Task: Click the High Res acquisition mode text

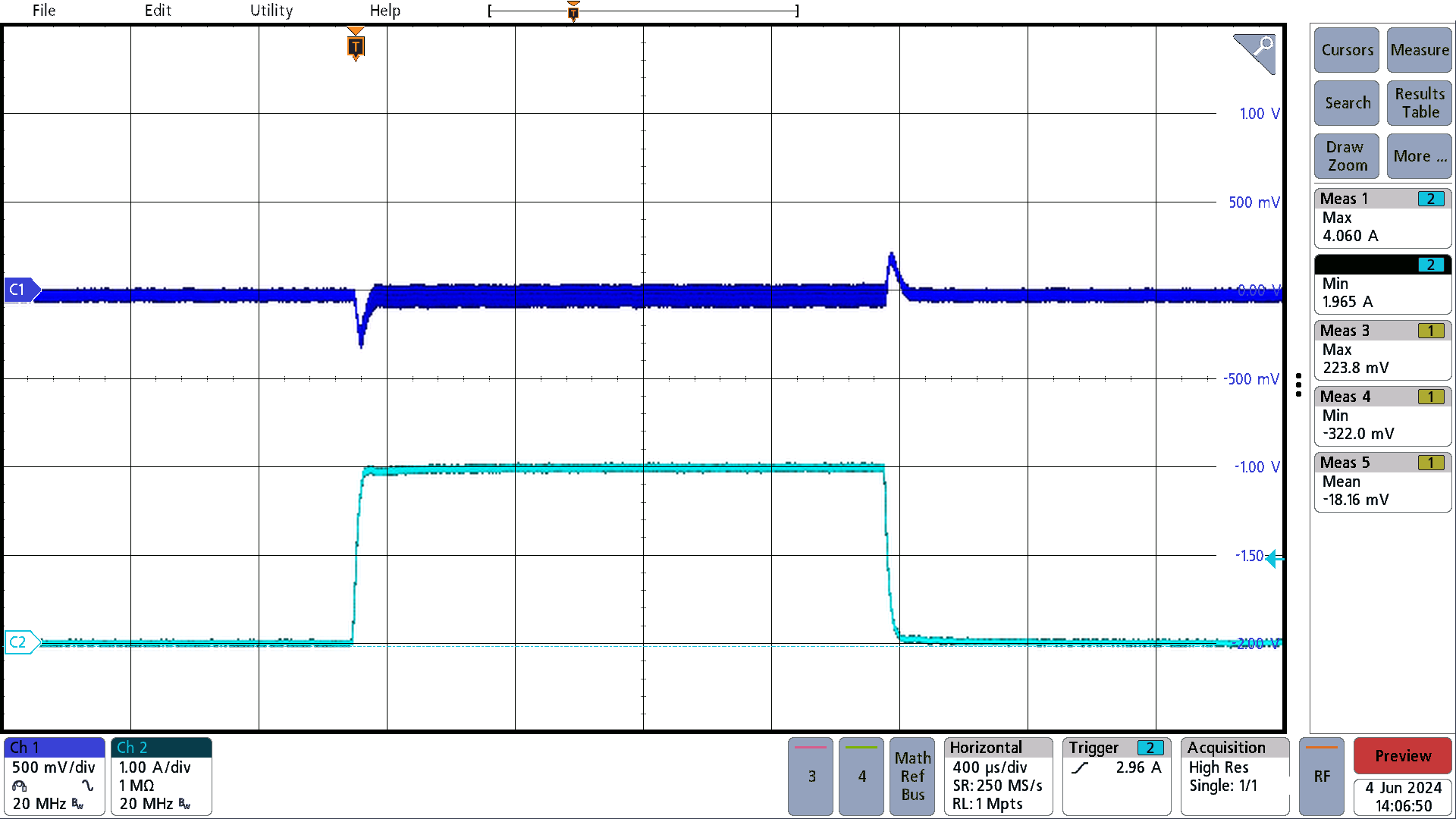Action: (1219, 767)
